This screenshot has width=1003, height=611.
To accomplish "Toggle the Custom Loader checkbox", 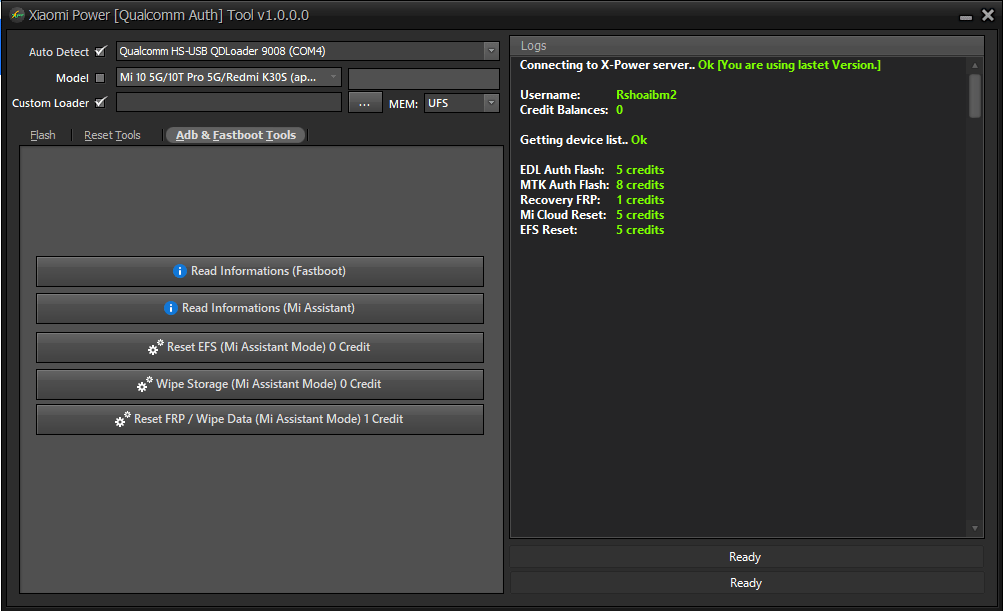I will click(x=100, y=102).
